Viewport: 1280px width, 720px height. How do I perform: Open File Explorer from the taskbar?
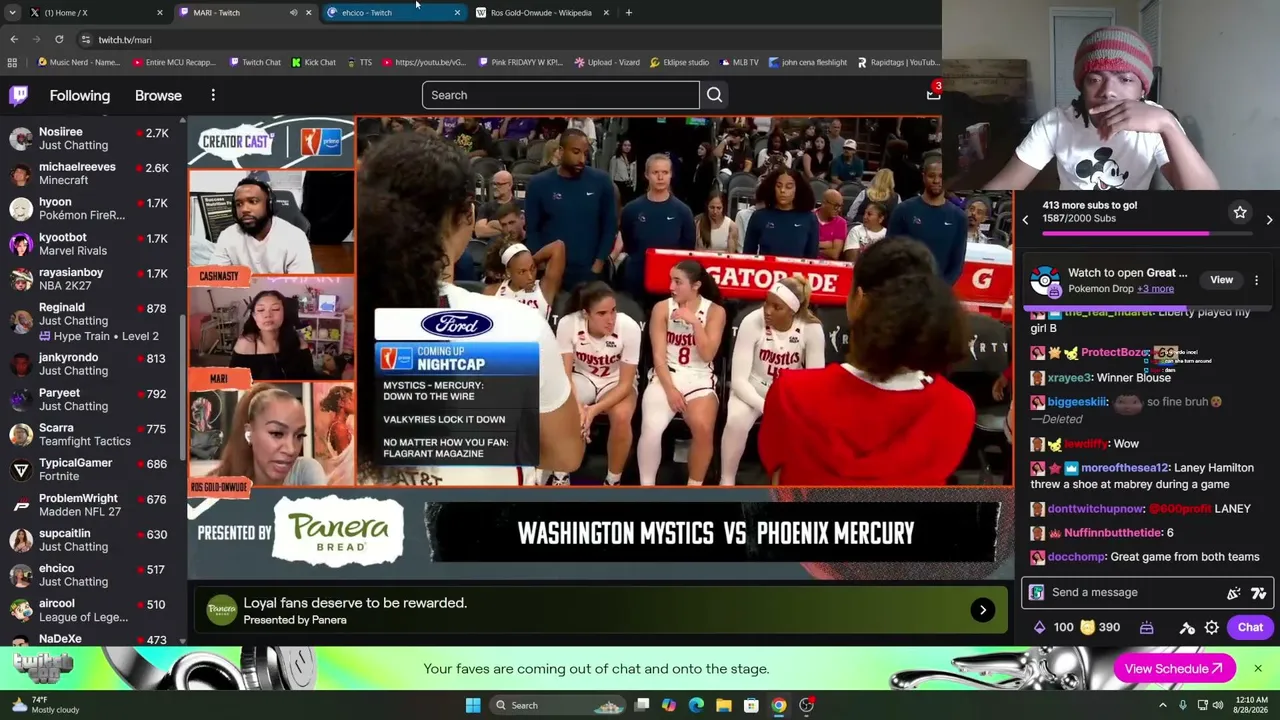click(x=723, y=705)
